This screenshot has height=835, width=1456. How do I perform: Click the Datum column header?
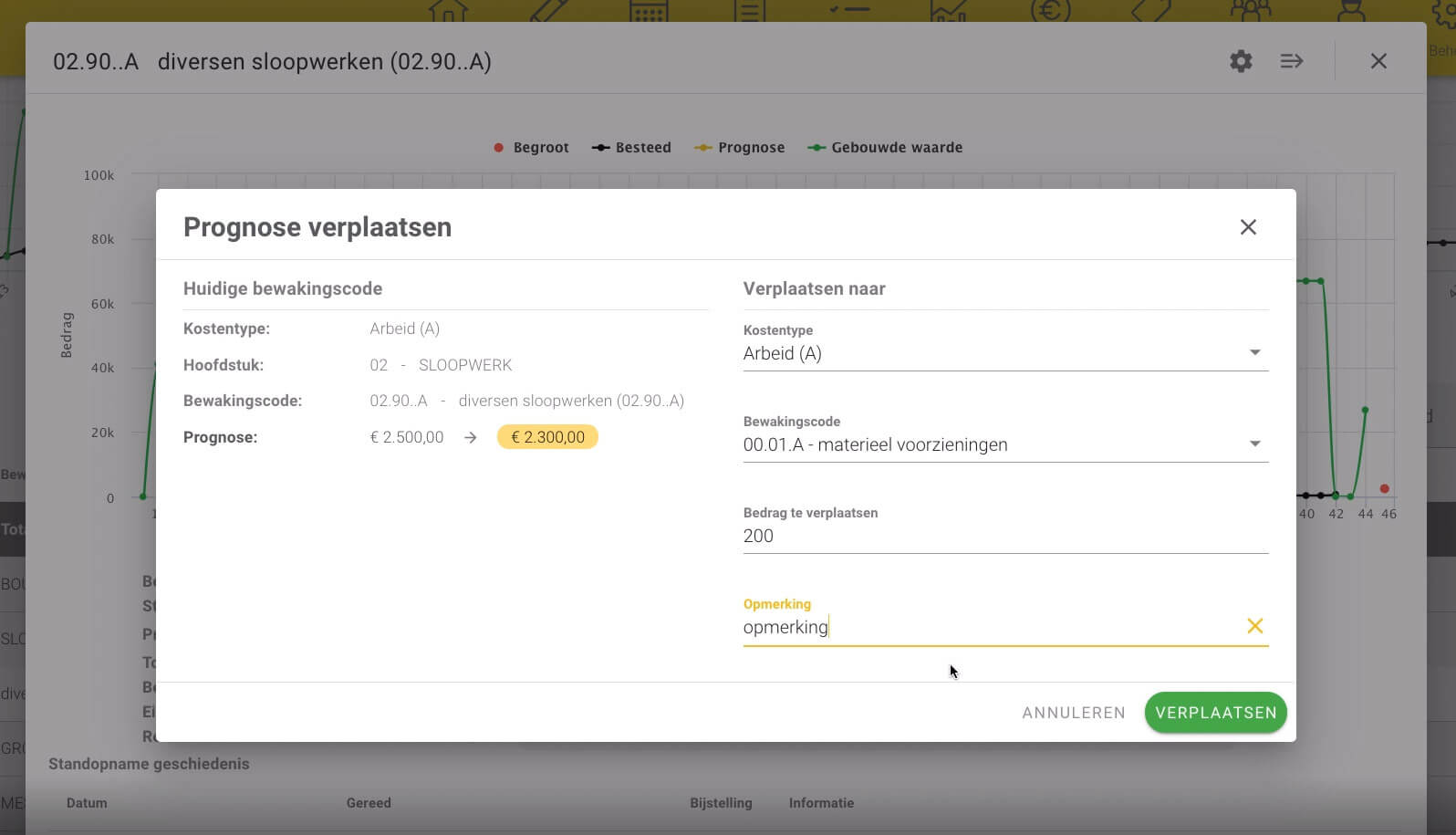(87, 803)
